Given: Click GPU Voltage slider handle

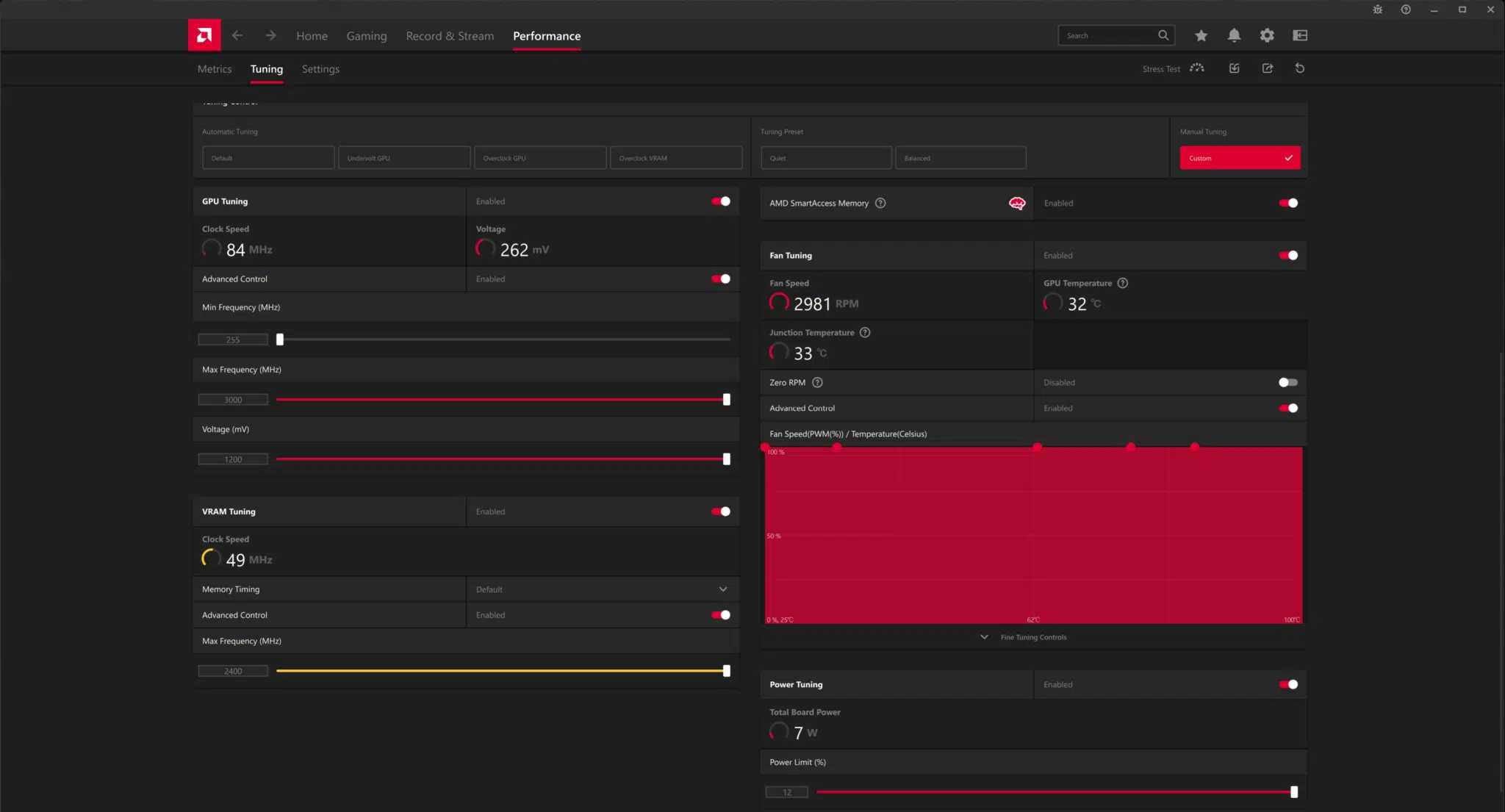Looking at the screenshot, I should point(727,459).
